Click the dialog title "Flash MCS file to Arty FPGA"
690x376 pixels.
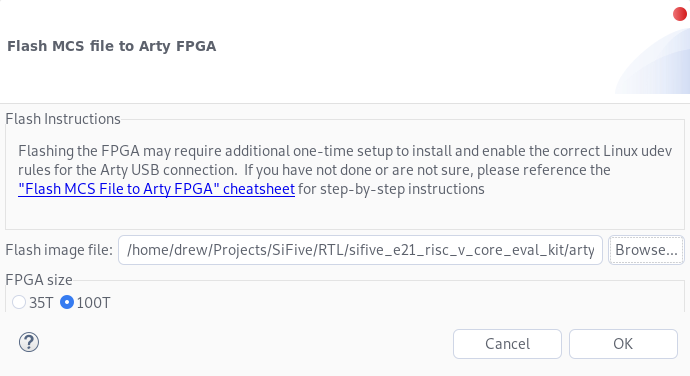point(111,46)
